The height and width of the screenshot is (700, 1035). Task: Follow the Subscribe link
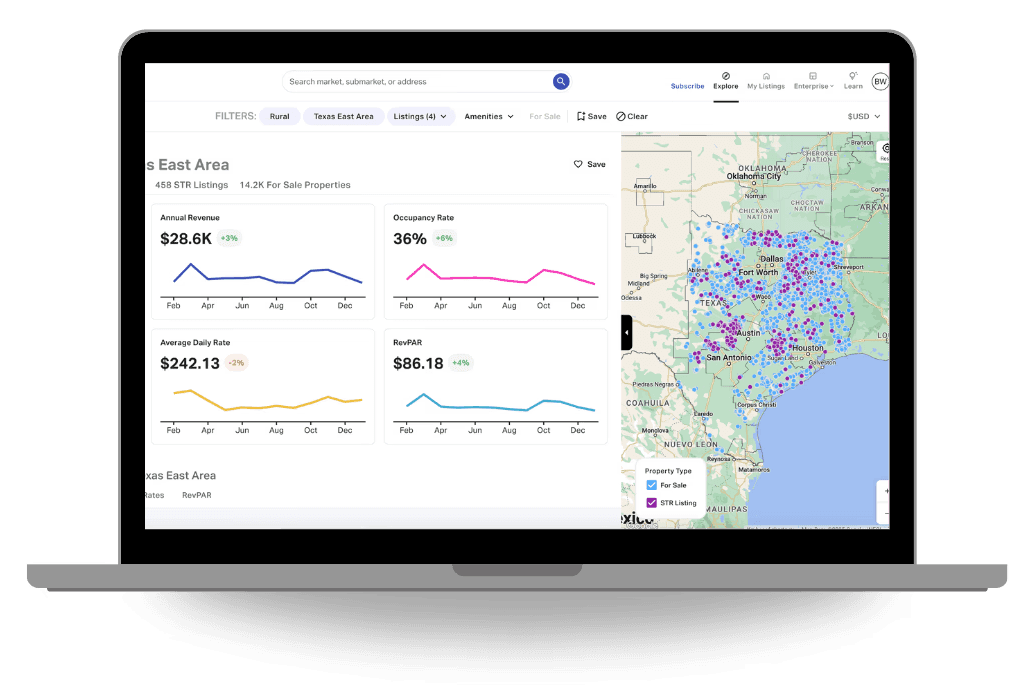point(687,86)
